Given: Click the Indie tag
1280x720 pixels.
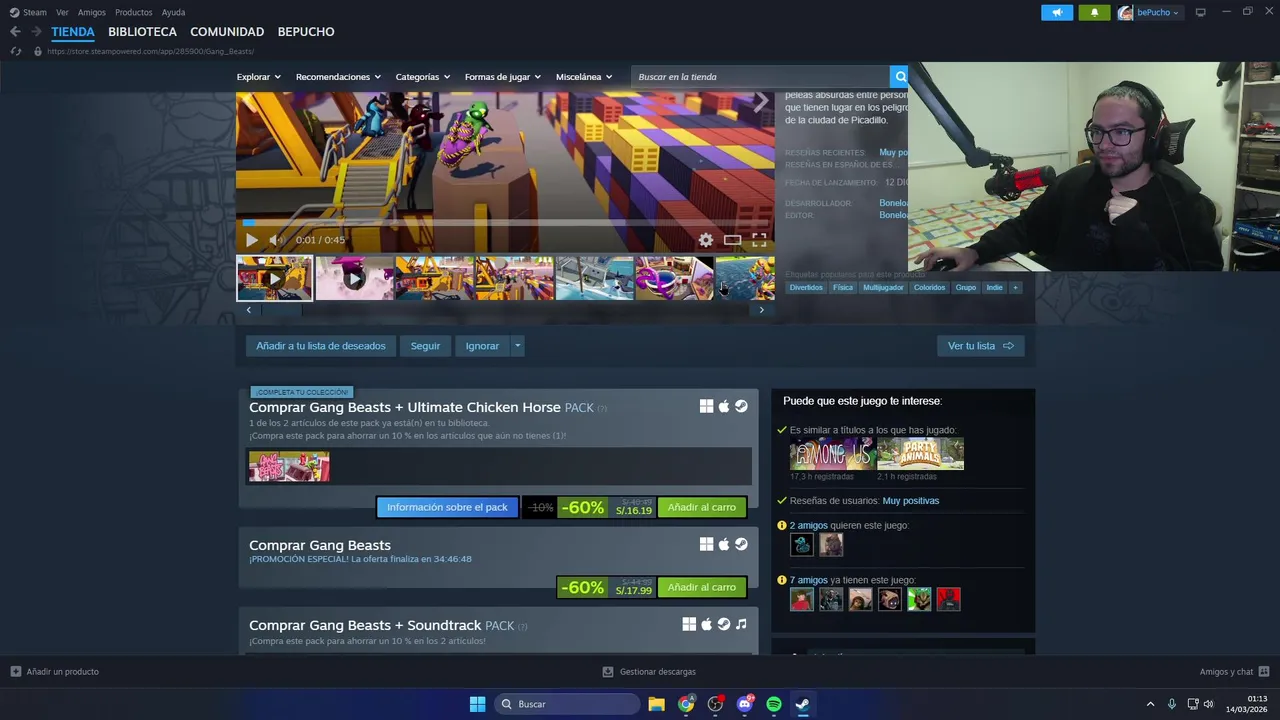Looking at the screenshot, I should coord(994,288).
